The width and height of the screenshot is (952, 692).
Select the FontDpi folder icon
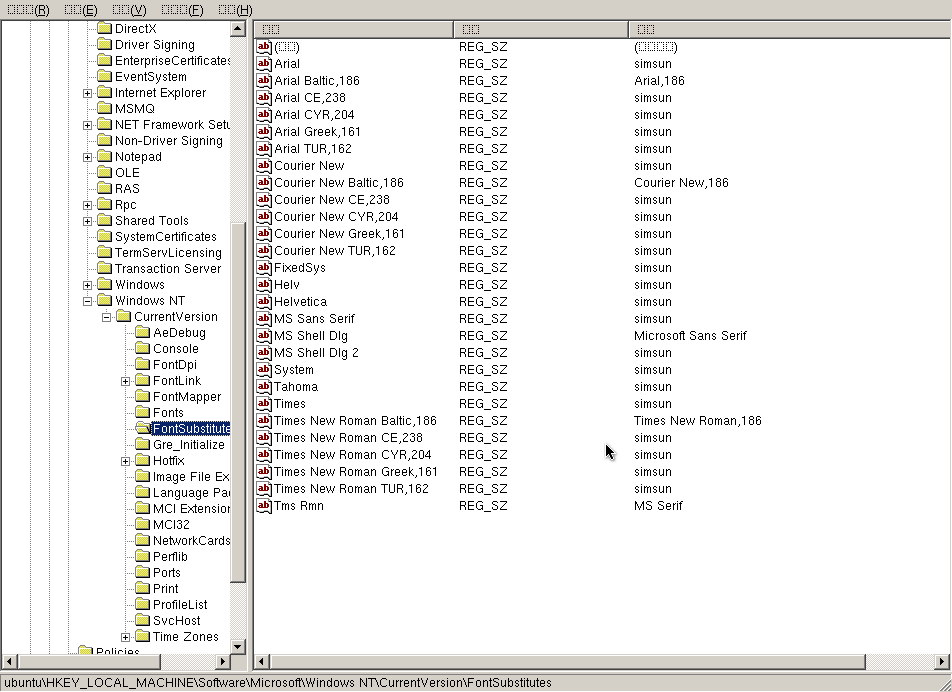pos(143,364)
